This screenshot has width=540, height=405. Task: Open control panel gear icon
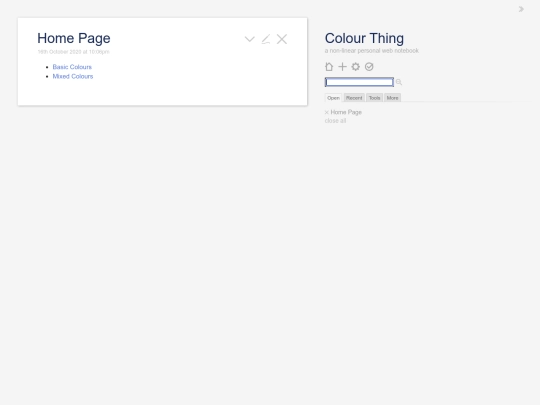tap(355, 67)
